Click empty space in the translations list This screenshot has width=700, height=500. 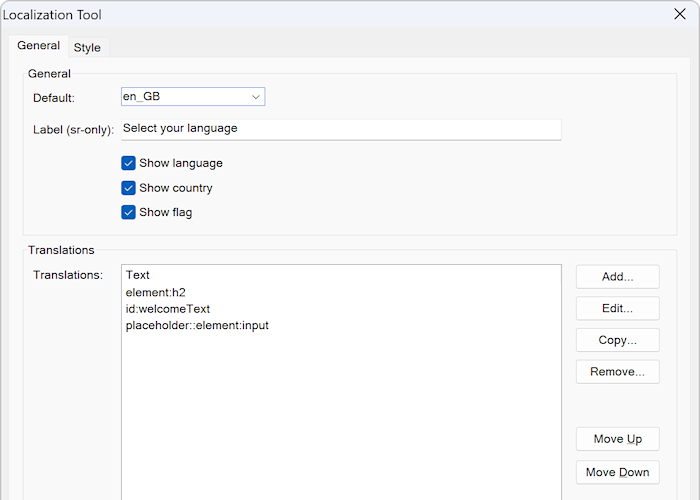340,420
